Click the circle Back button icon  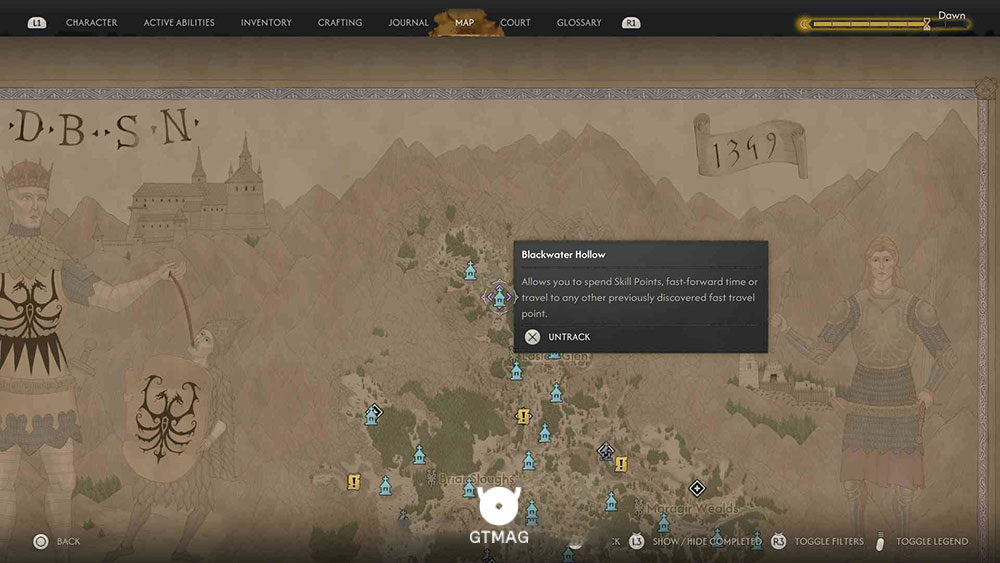(x=41, y=541)
